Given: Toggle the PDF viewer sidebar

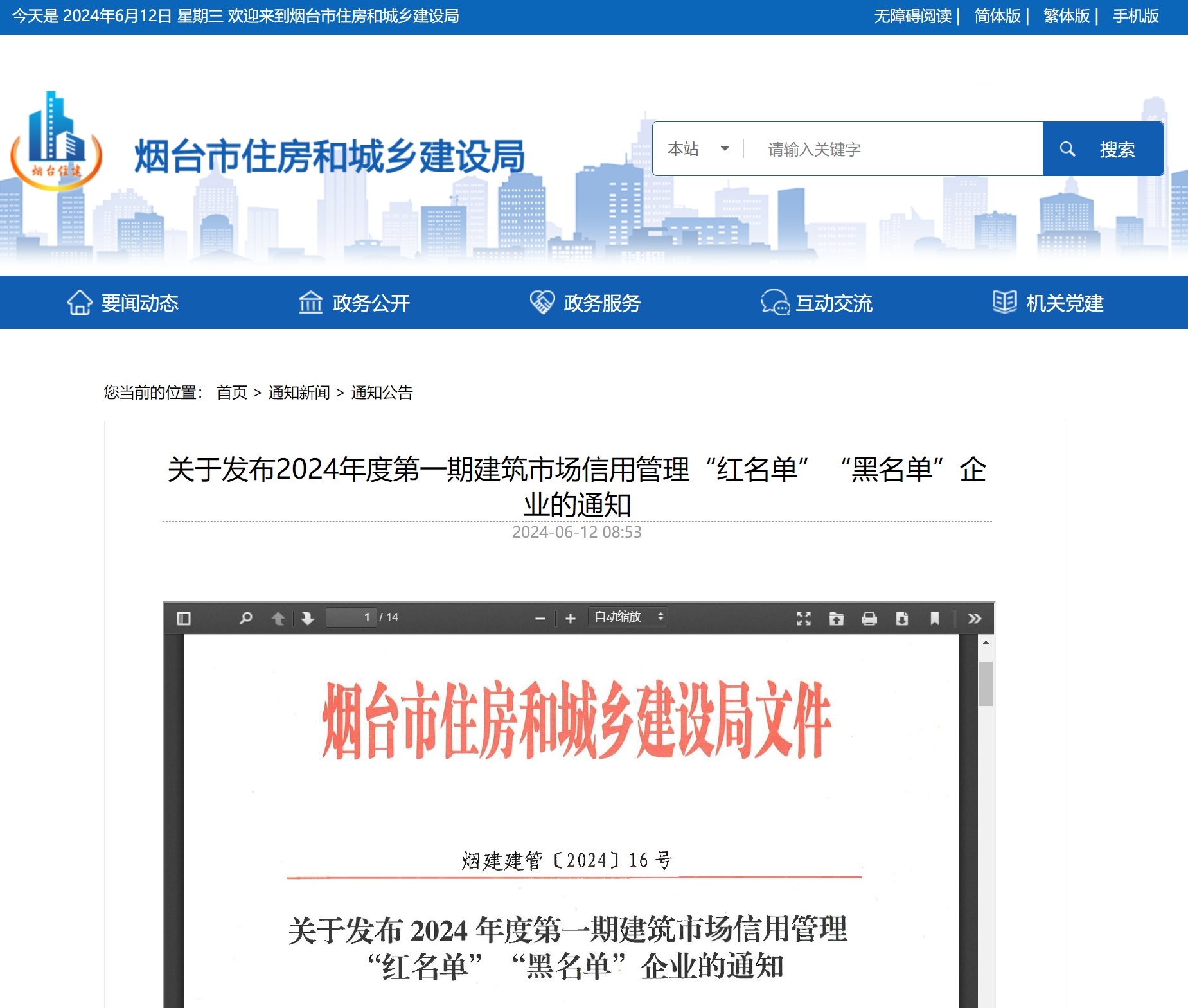Looking at the screenshot, I should (x=184, y=618).
